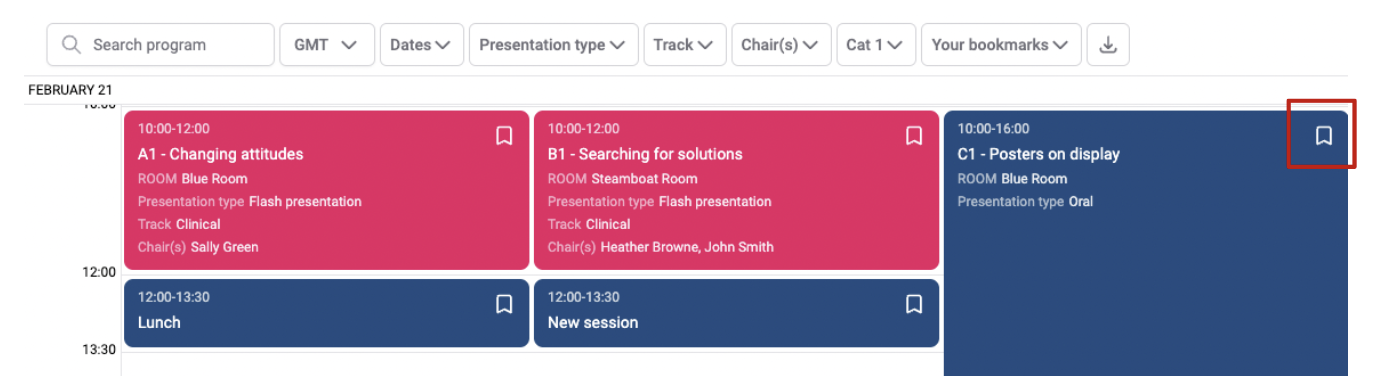Open the Cat 1 filter

[876, 45]
